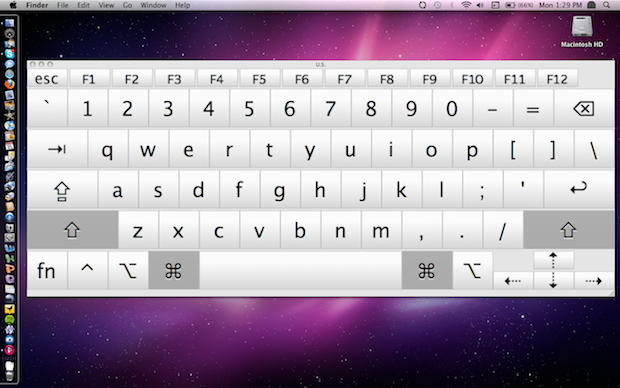Image resolution: width=620 pixels, height=388 pixels.
Task: Click the number 5 key
Action: [x=250, y=108]
